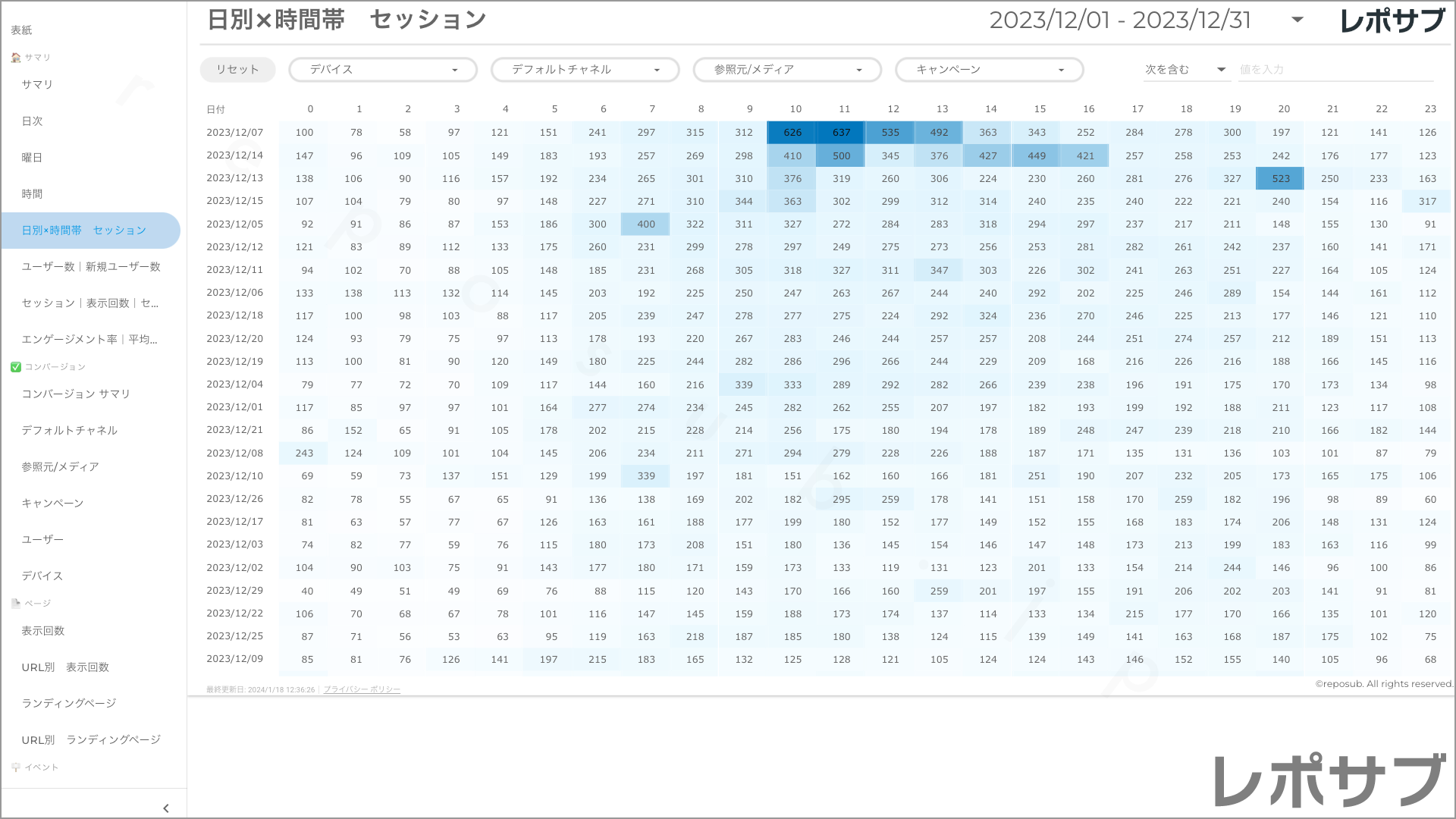Open the プライバシー ポリシー link
Screen dimensions: 1456x819
click(x=362, y=690)
